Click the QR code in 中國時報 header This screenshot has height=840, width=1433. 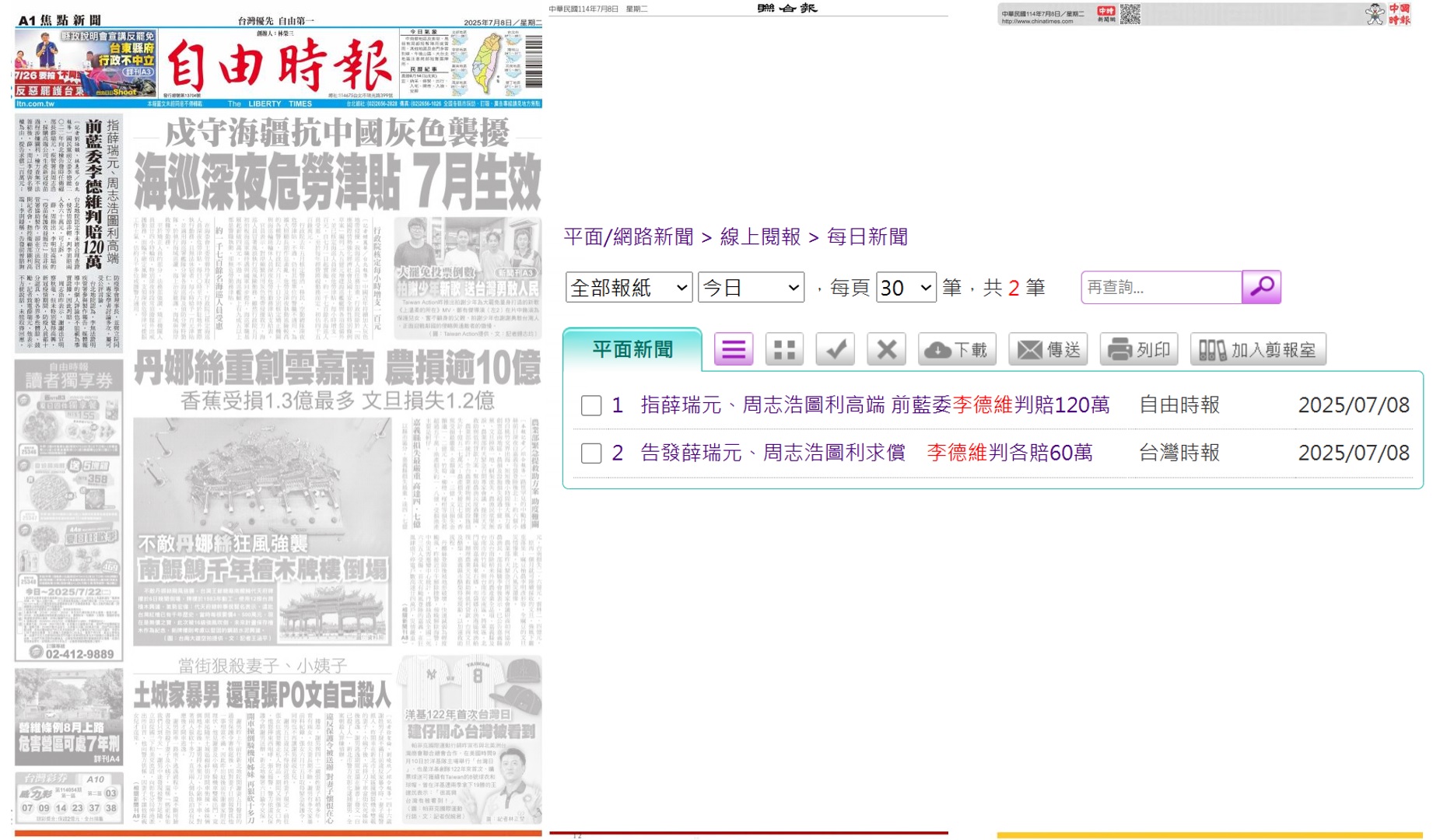pos(1130,13)
